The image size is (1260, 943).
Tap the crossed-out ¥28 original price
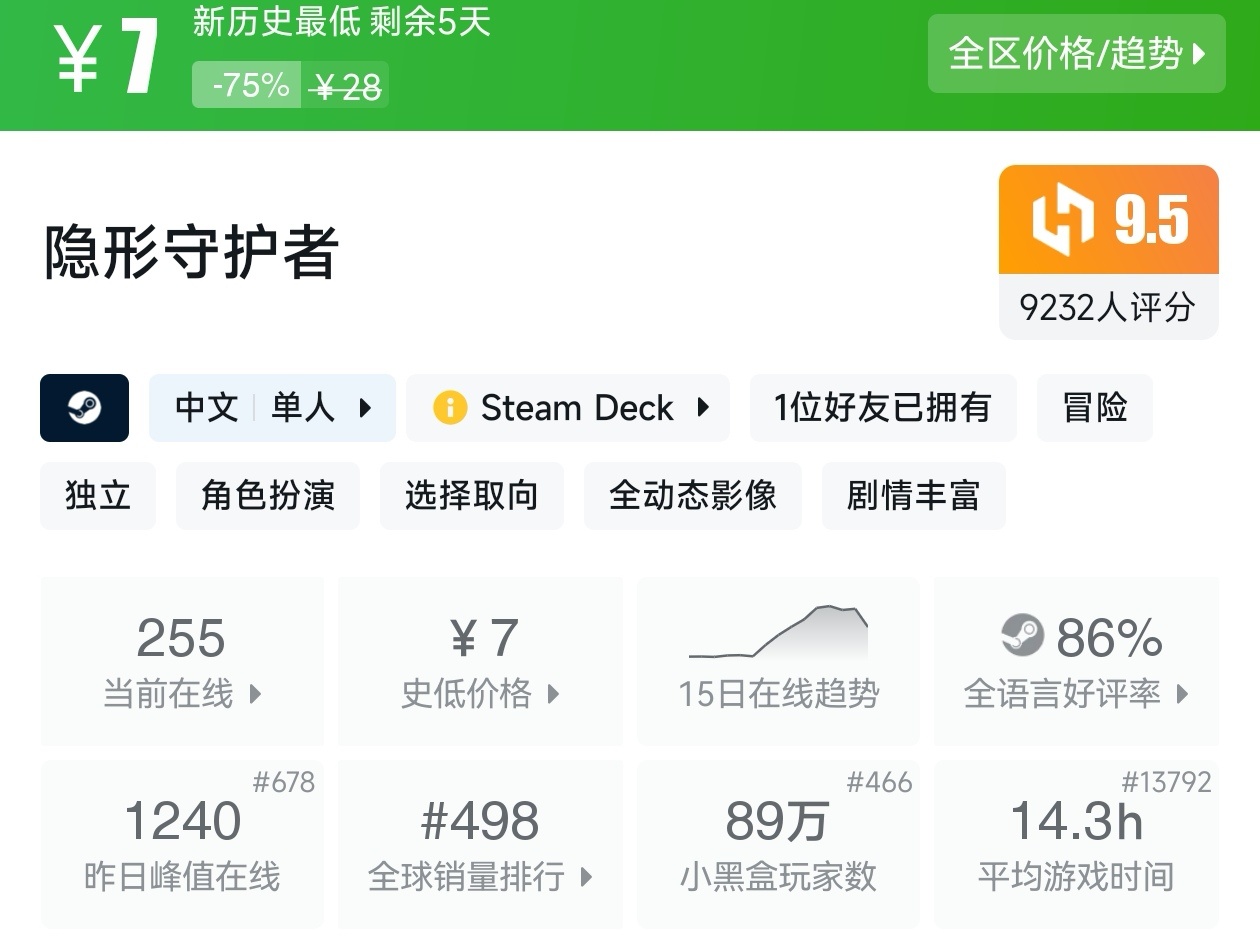point(345,87)
